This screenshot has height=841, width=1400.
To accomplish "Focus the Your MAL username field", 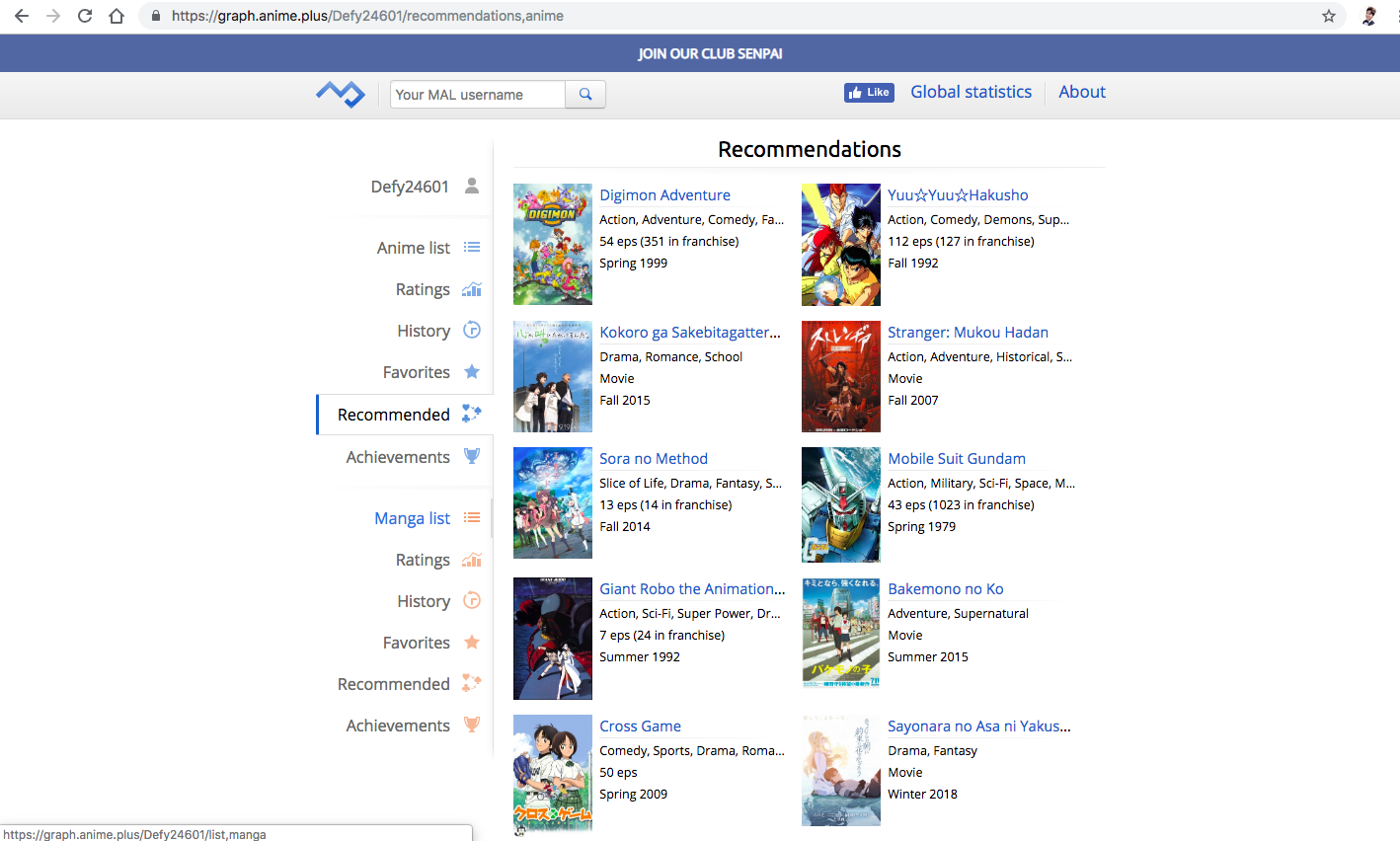I will (x=478, y=95).
